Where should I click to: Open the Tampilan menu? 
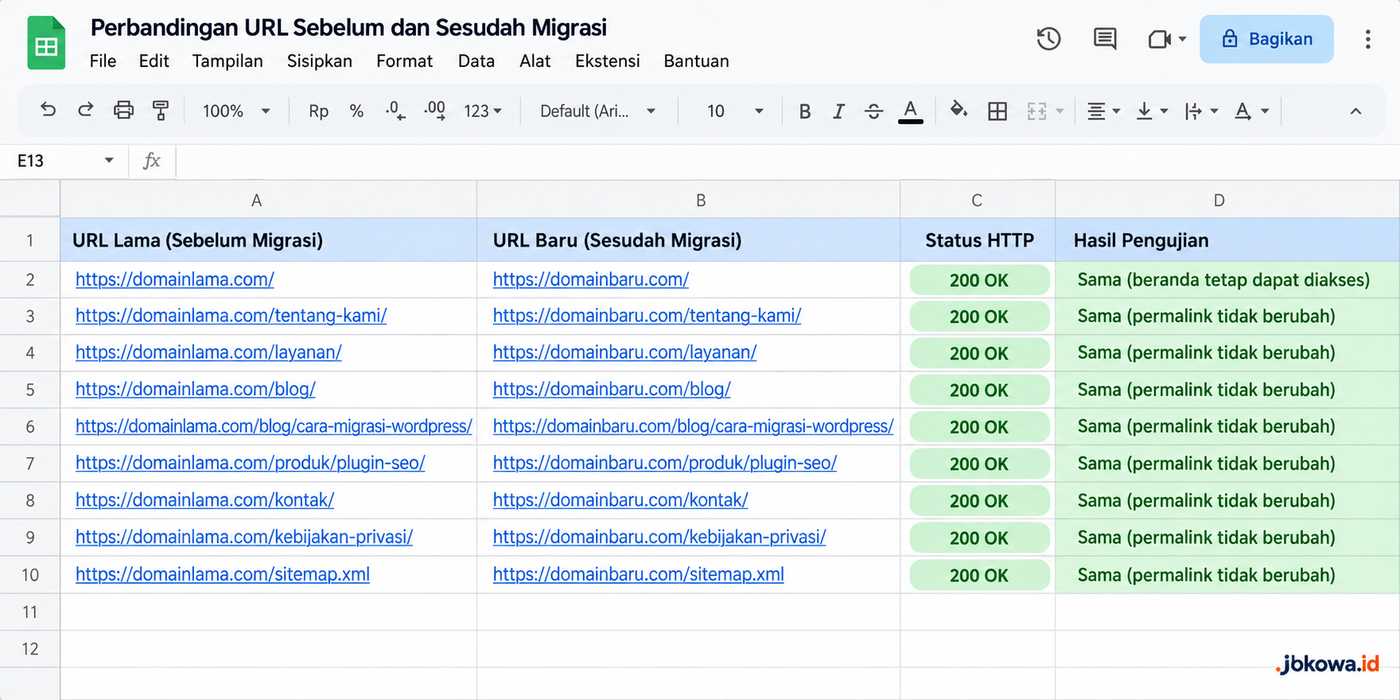coord(227,61)
